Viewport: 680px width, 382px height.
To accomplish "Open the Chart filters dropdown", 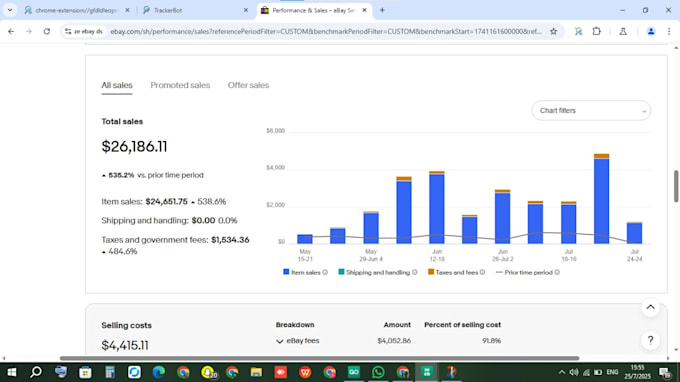I will [591, 111].
